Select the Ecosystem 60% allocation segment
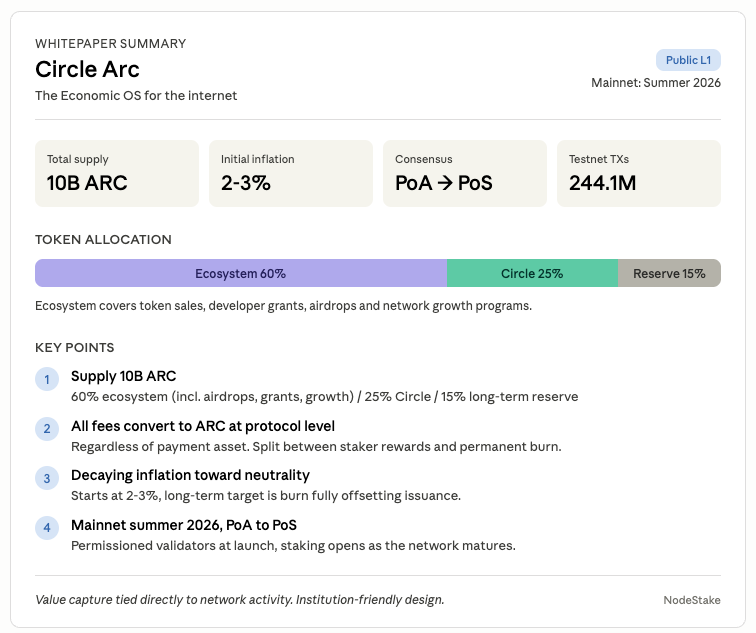This screenshot has width=756, height=633. (x=241, y=273)
